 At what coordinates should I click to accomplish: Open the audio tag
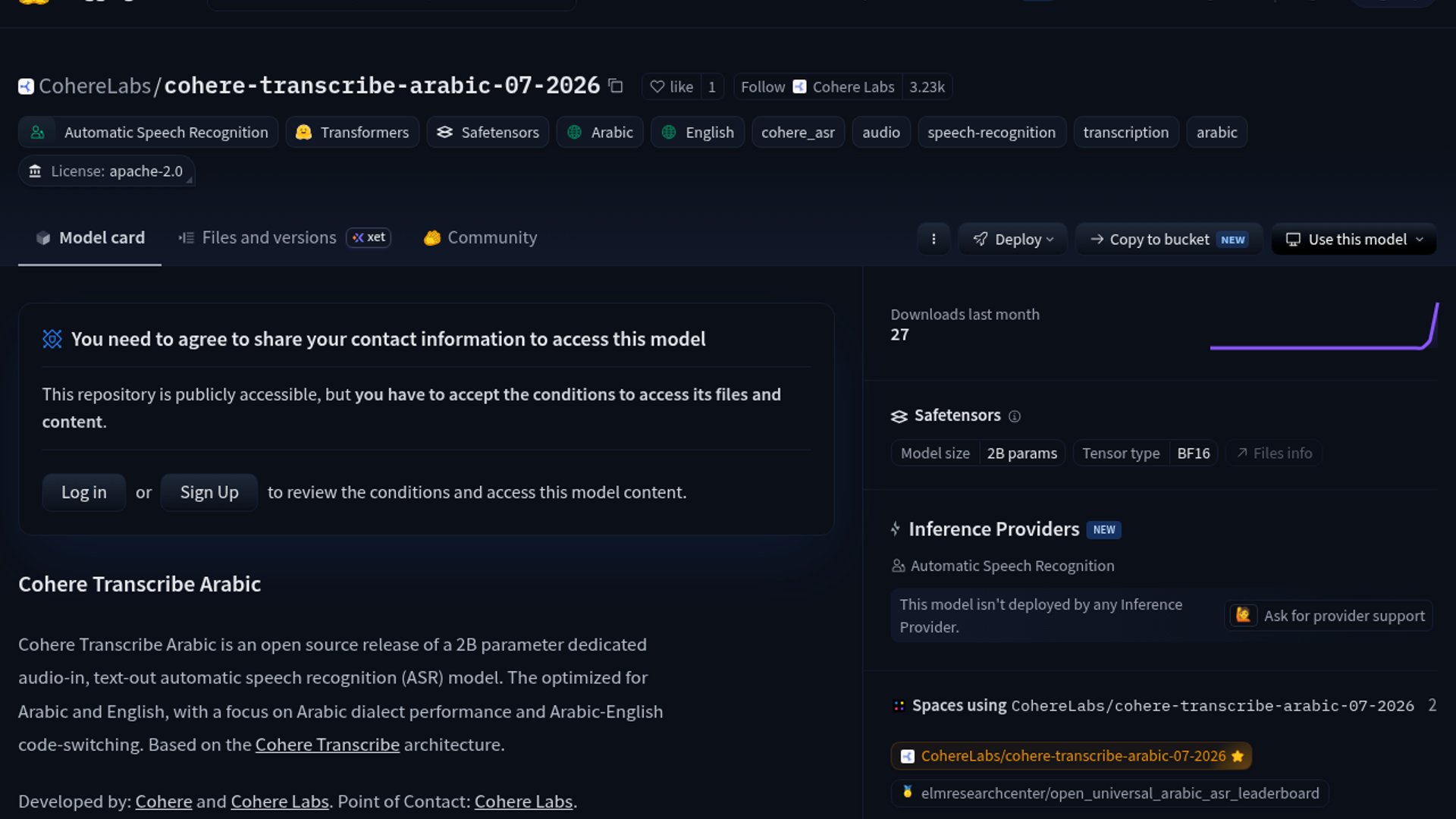(x=881, y=132)
